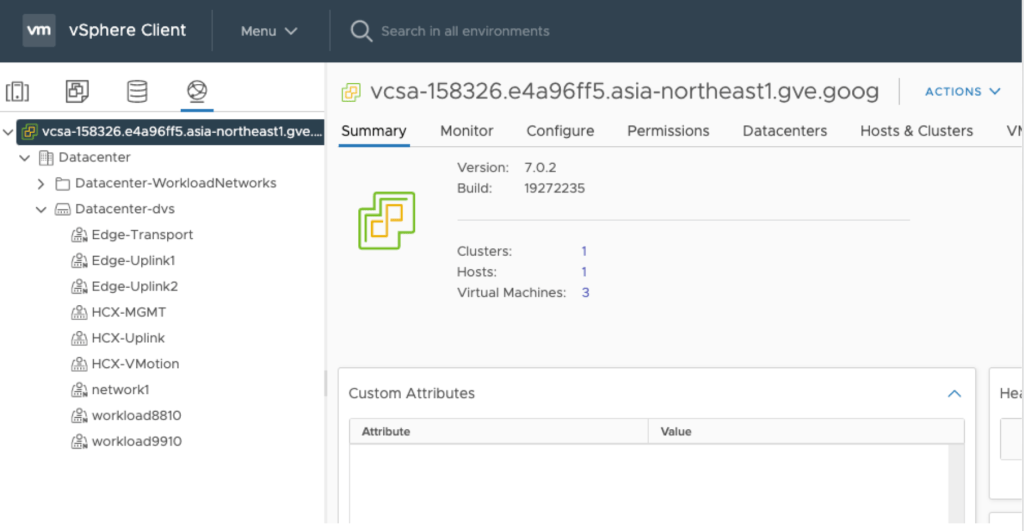Select the Networking inventory view icon
This screenshot has width=1024, height=531.
coord(197,92)
